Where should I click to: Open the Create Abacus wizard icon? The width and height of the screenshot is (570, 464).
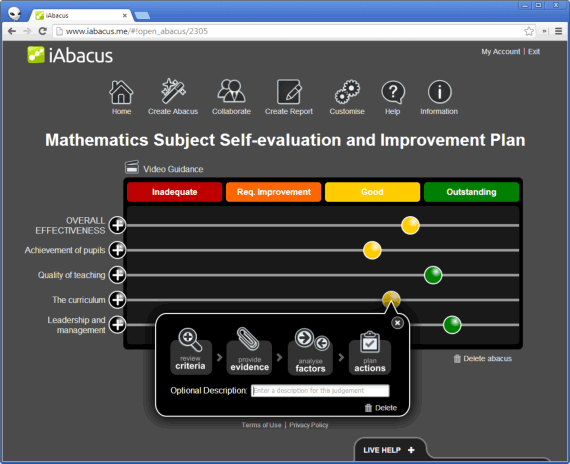(x=173, y=91)
